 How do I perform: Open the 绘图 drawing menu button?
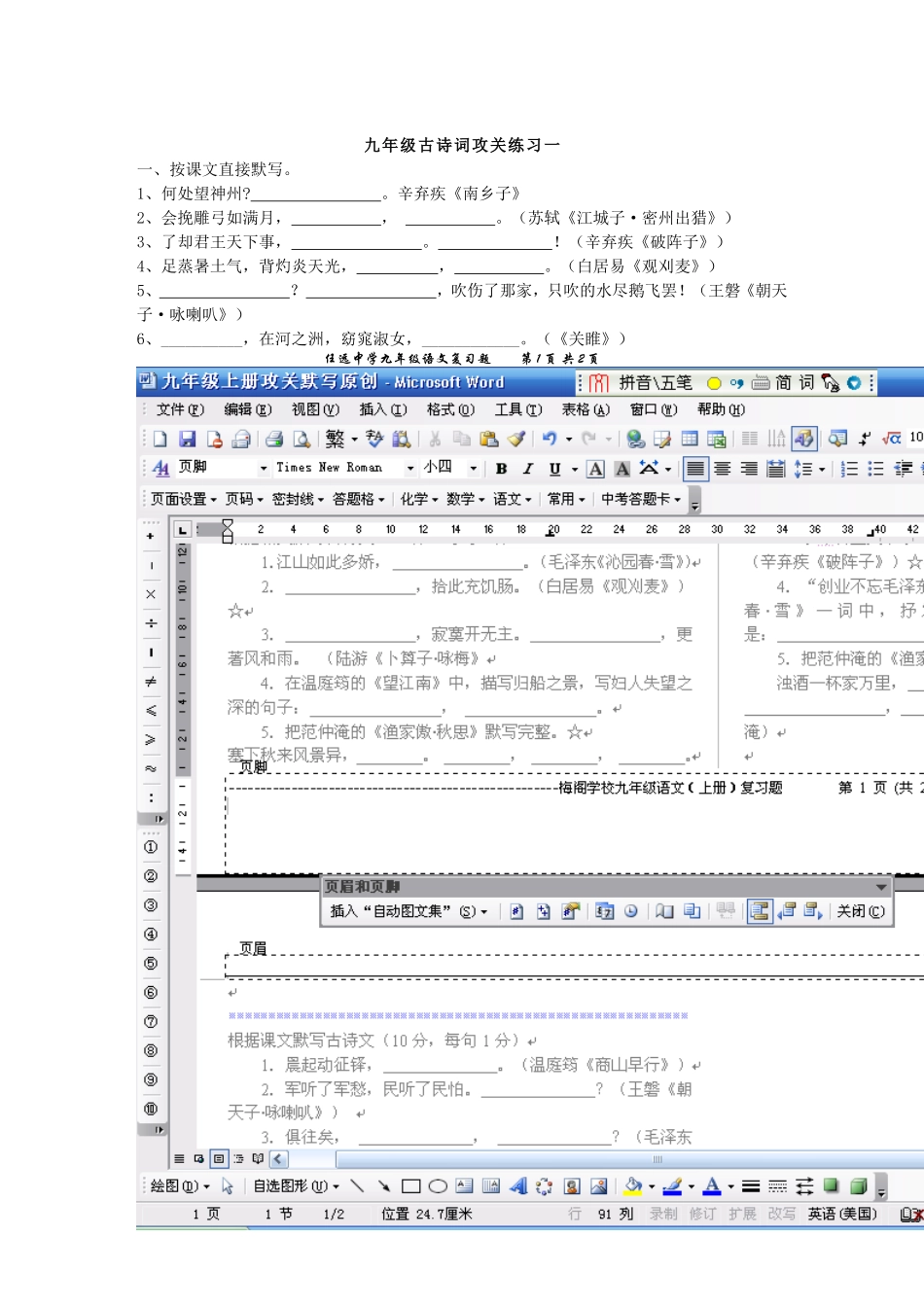point(180,1186)
